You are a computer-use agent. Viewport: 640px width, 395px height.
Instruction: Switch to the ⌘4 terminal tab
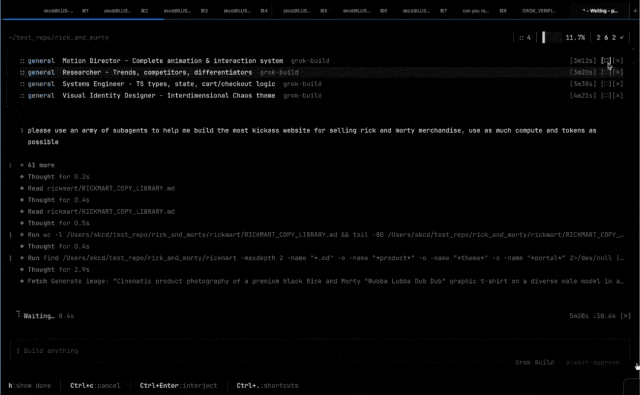[245, 11]
